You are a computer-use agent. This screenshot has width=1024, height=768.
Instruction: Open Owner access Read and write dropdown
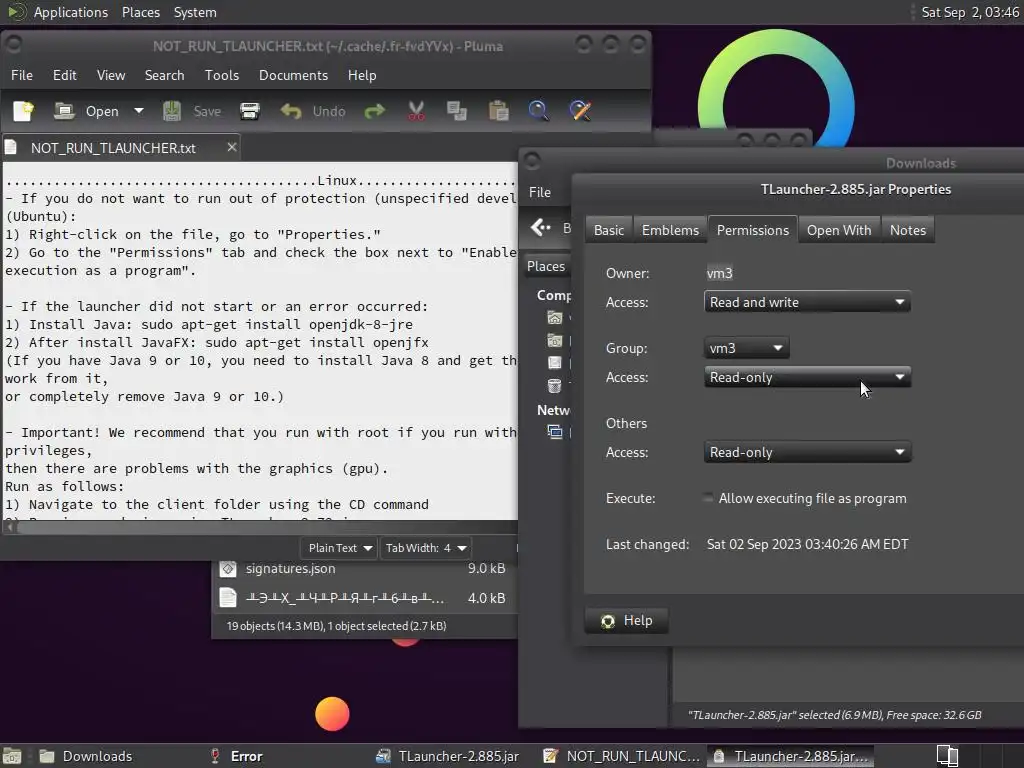807,302
